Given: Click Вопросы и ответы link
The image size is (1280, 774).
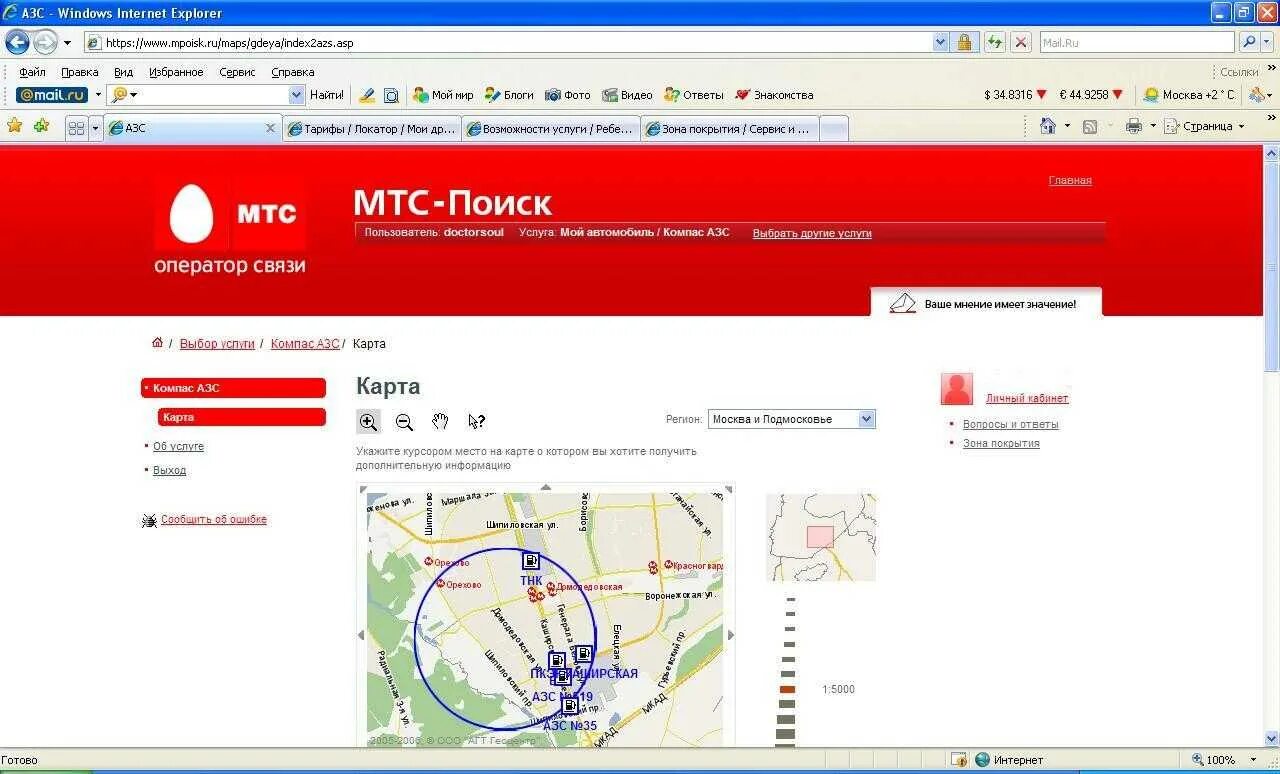Looking at the screenshot, I should [x=1010, y=424].
